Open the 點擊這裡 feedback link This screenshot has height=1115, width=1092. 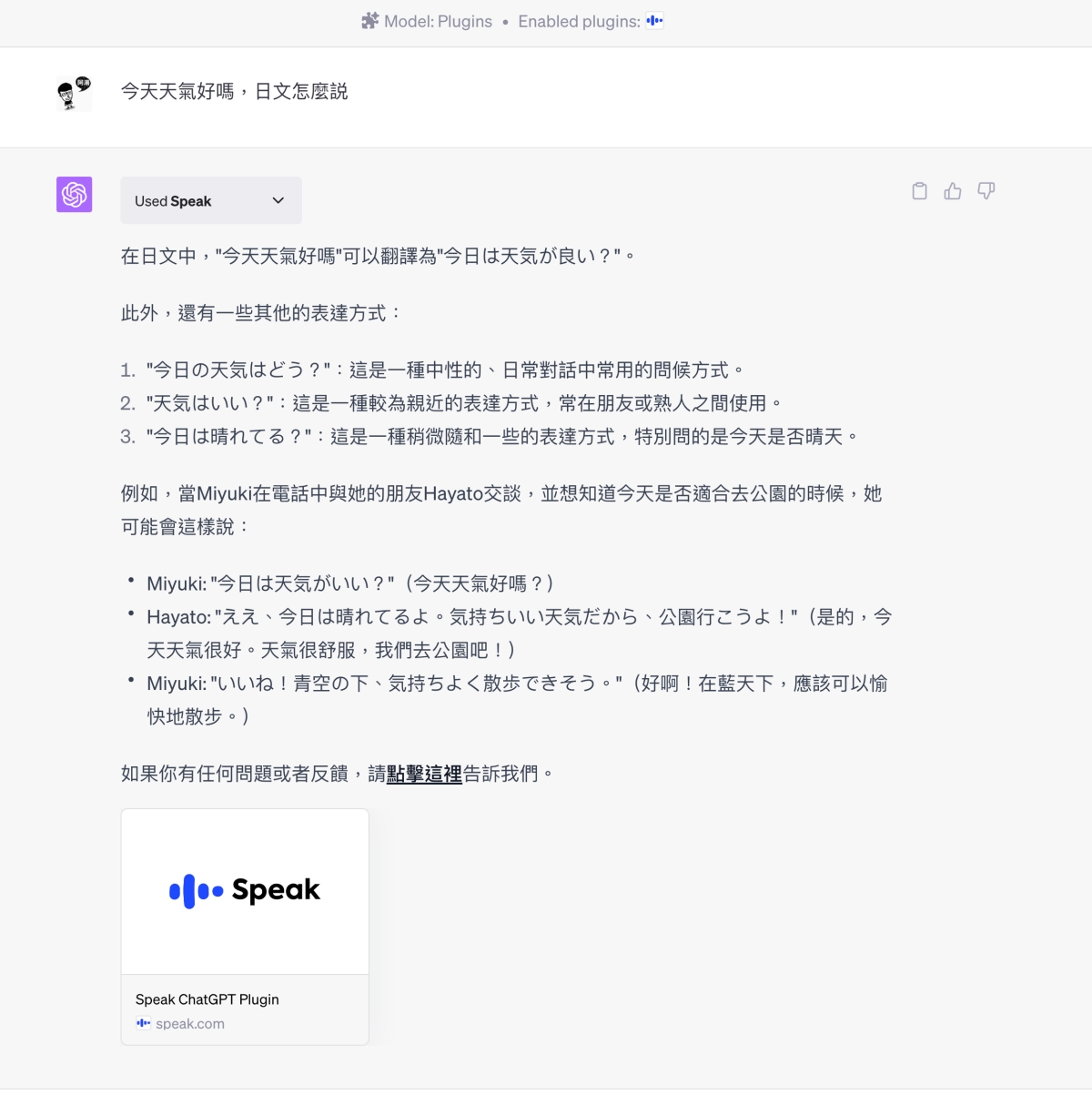424,774
